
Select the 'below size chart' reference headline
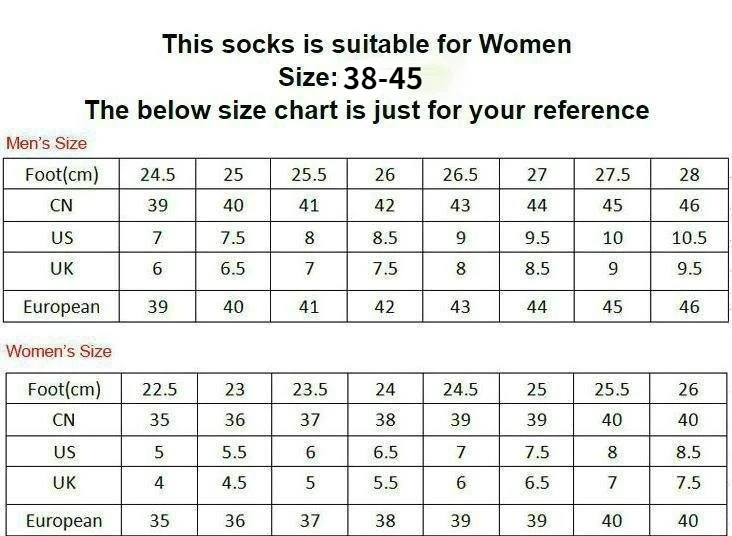coord(367,110)
